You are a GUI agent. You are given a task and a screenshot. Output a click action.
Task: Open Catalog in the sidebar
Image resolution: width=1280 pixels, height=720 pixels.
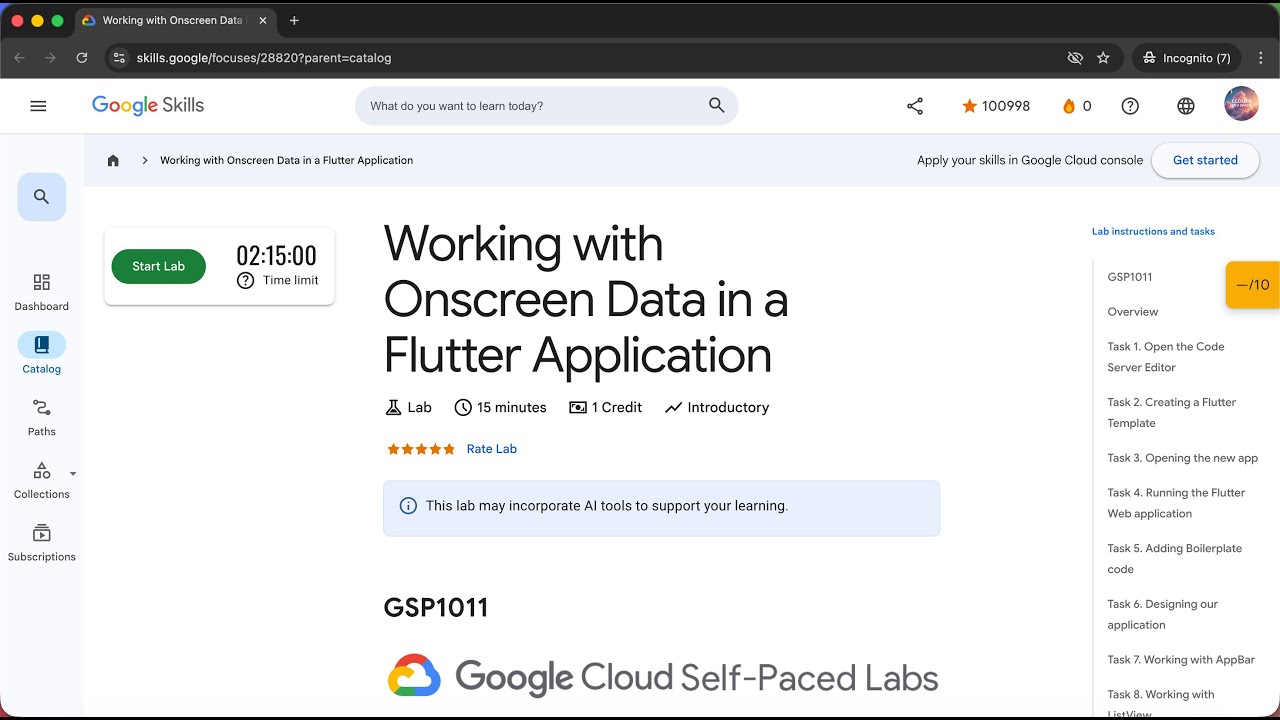[x=42, y=355]
